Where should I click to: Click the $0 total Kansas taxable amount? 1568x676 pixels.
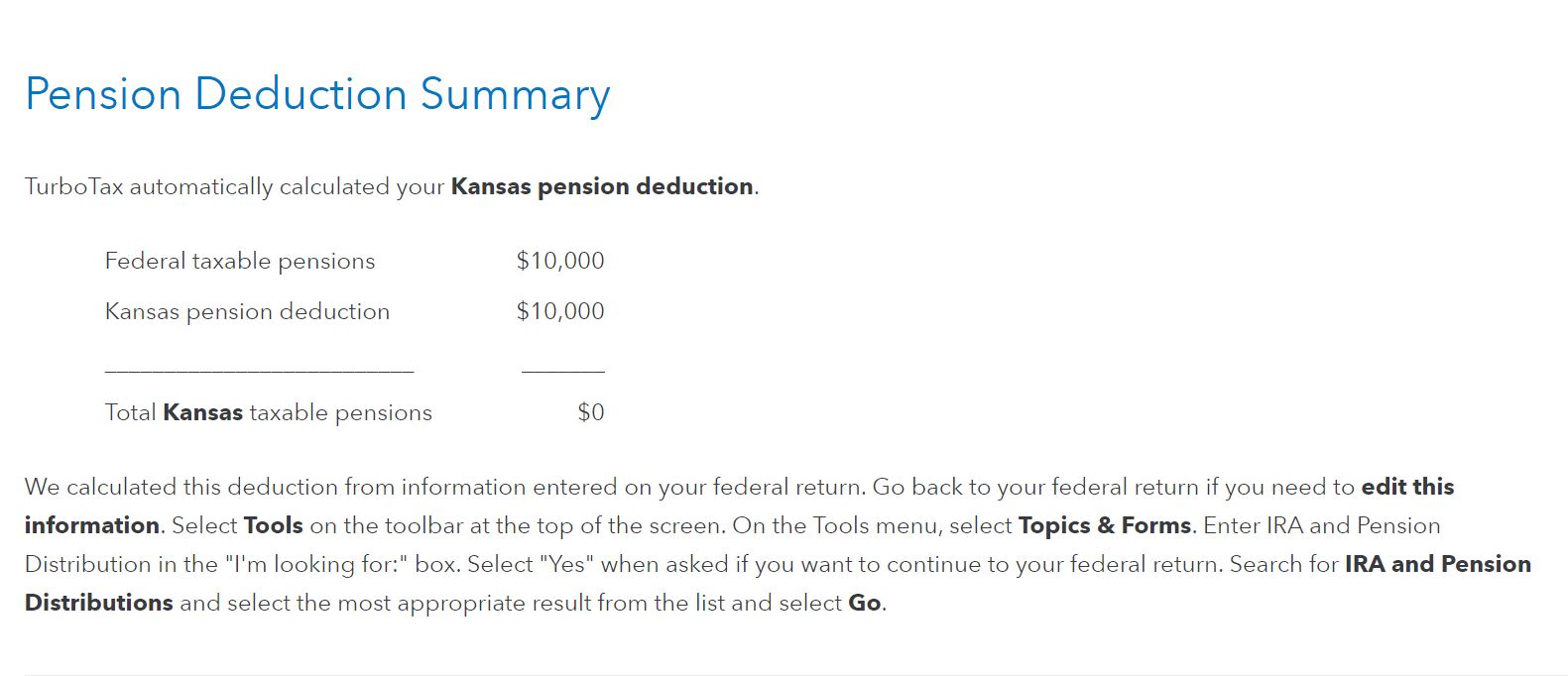coord(590,412)
